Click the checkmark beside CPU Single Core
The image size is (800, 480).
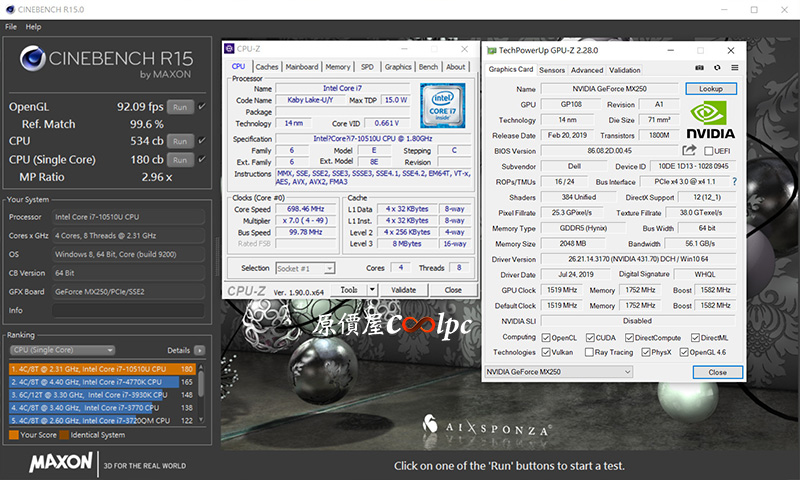202,159
